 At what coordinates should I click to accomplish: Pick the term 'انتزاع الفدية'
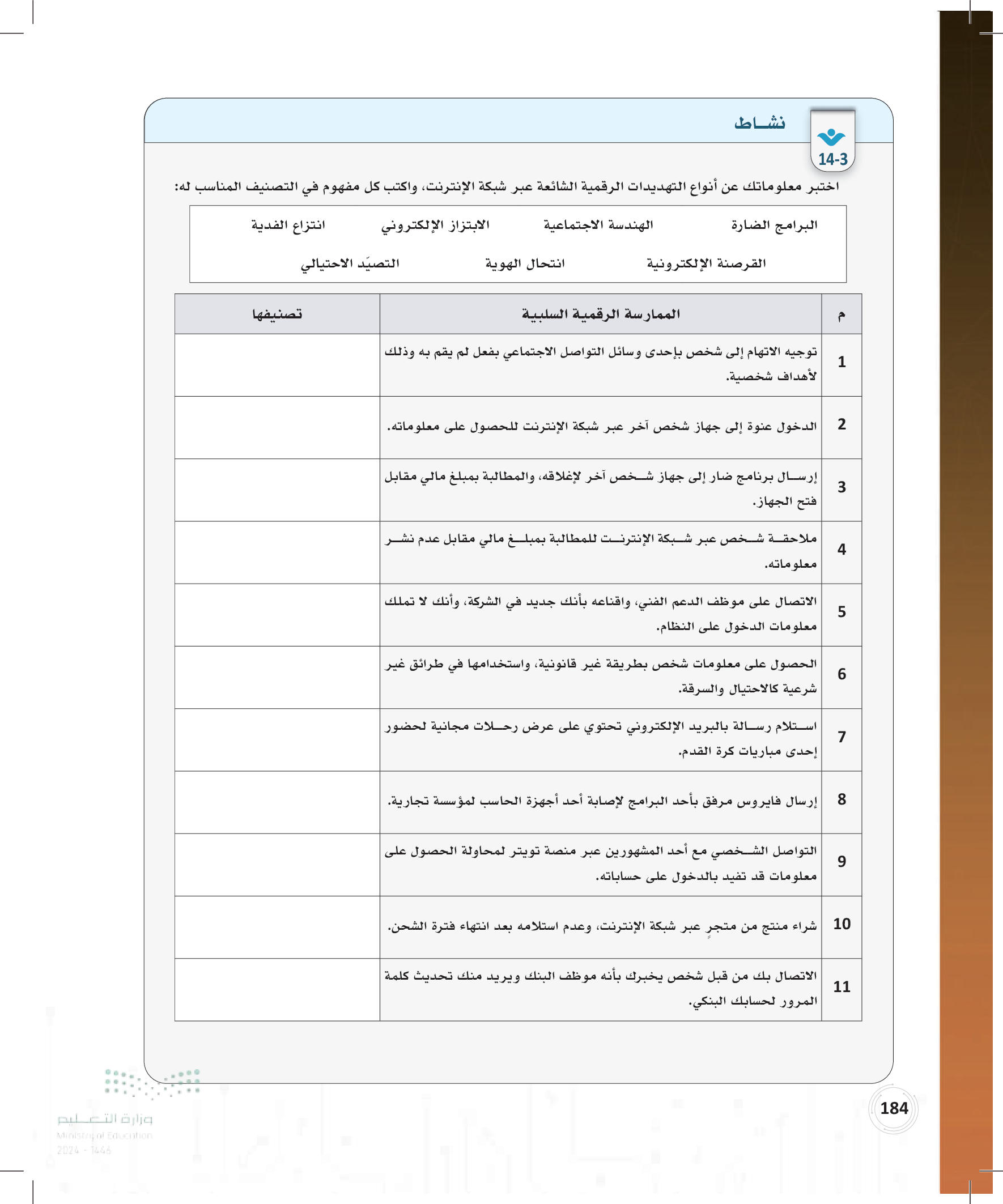pos(288,226)
